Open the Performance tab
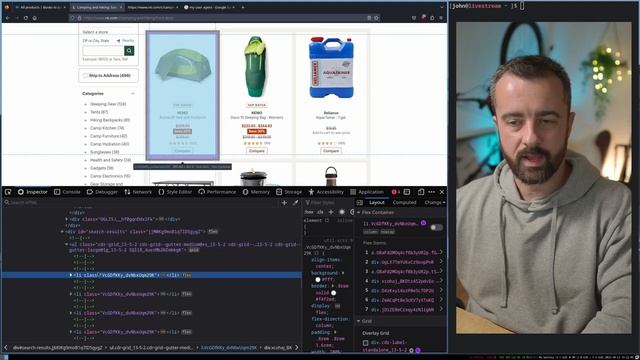 point(217,192)
